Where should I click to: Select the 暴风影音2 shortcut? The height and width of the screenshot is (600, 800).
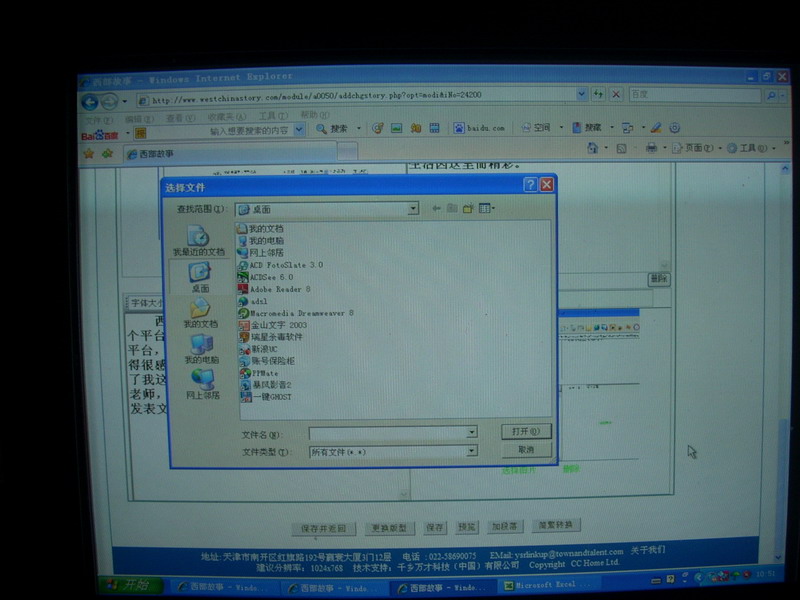(x=266, y=385)
